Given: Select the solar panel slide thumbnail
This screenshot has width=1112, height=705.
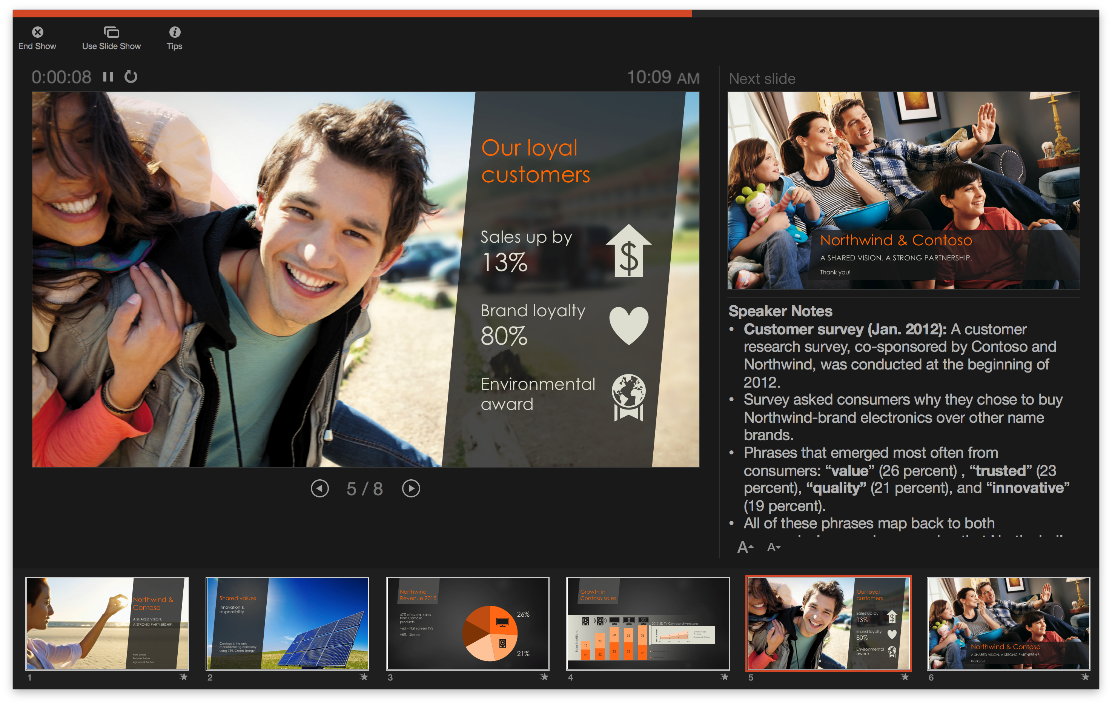Looking at the screenshot, I should pos(287,623).
